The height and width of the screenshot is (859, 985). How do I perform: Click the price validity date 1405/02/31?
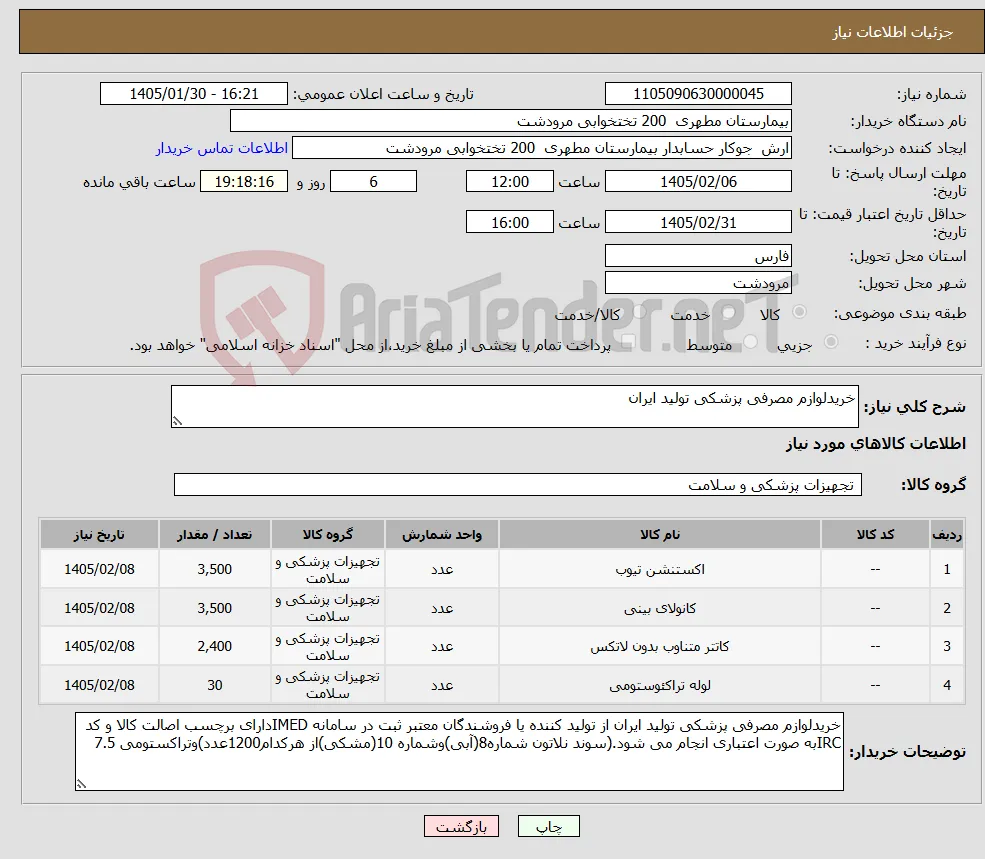coord(698,222)
